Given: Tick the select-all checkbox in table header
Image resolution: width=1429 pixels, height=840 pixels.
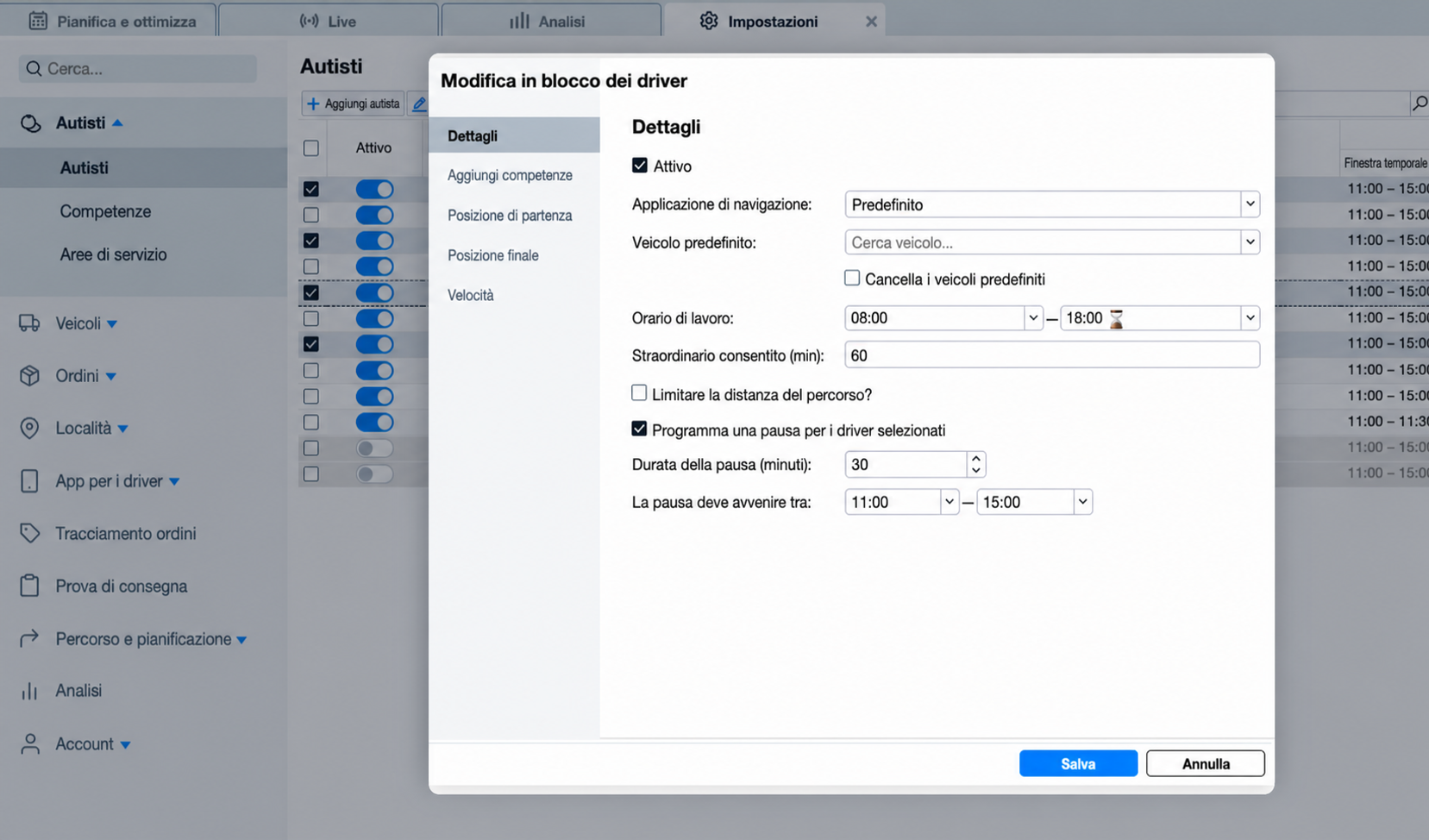Looking at the screenshot, I should pyautogui.click(x=311, y=148).
